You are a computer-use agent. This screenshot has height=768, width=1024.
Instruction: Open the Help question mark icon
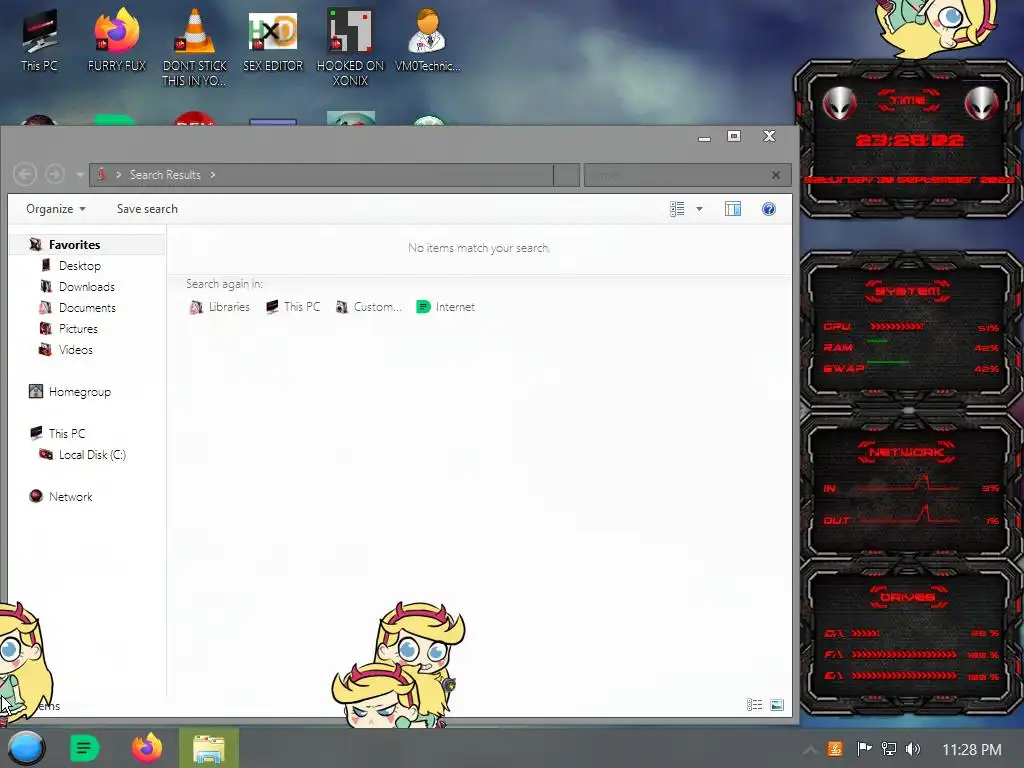coord(769,209)
